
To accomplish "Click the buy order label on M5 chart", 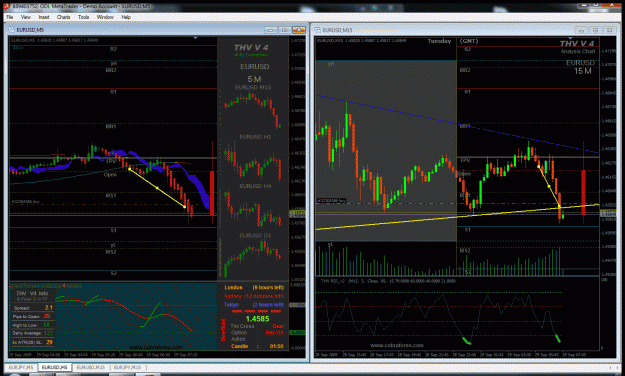I will [x=26, y=202].
